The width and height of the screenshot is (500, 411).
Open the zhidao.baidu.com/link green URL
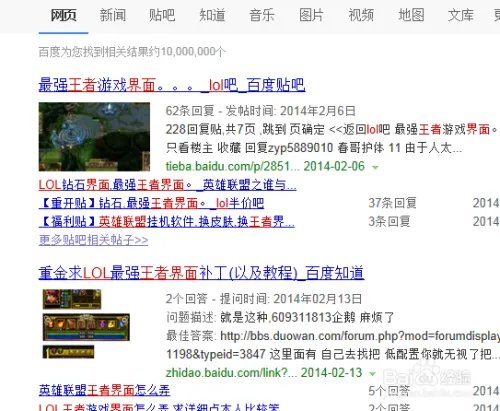coord(230,372)
